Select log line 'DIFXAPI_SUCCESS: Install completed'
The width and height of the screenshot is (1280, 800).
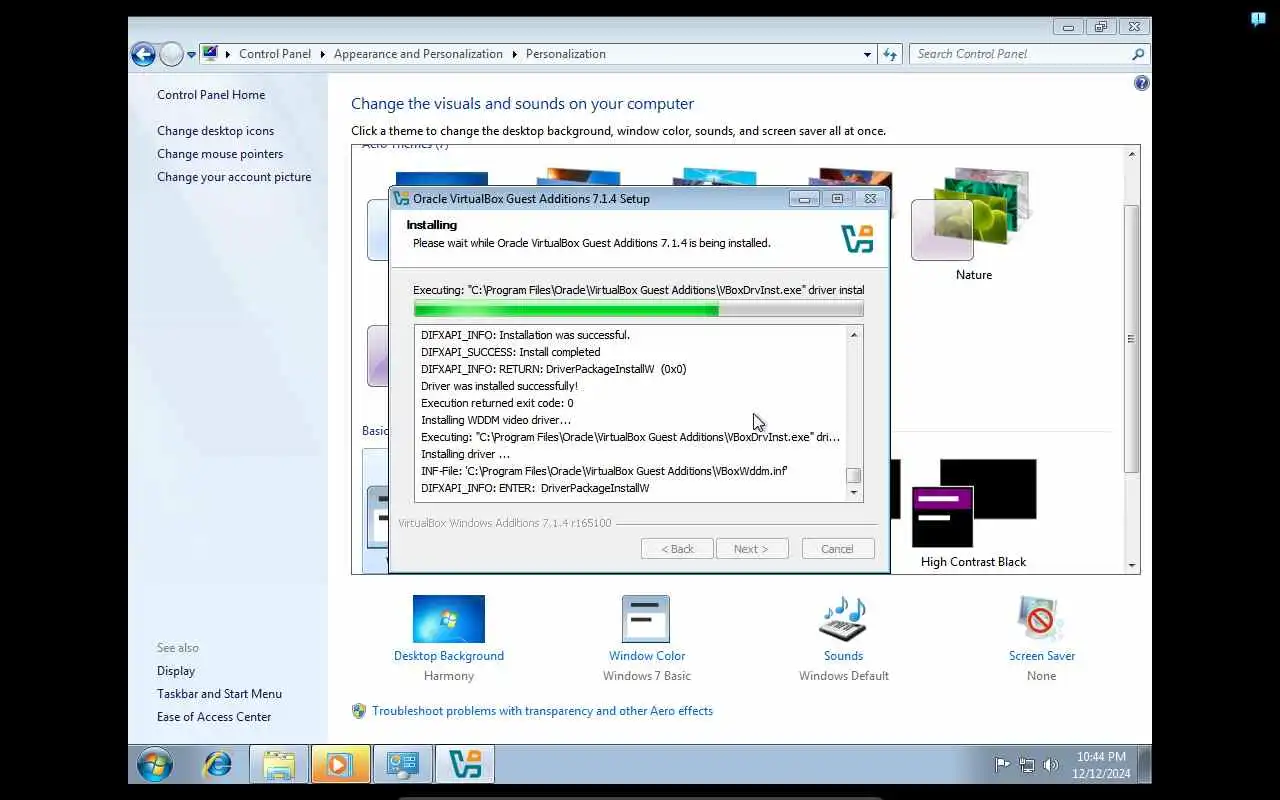tap(511, 352)
